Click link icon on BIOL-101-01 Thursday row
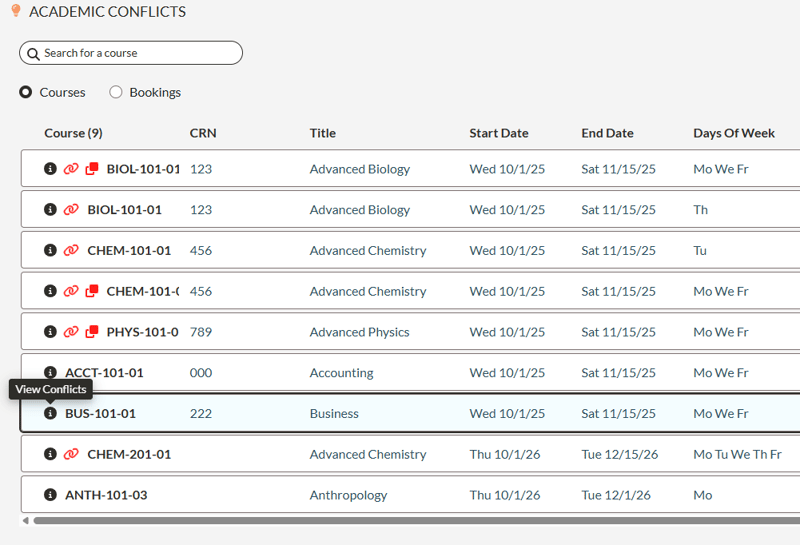The height and width of the screenshot is (545, 800). coord(71,210)
